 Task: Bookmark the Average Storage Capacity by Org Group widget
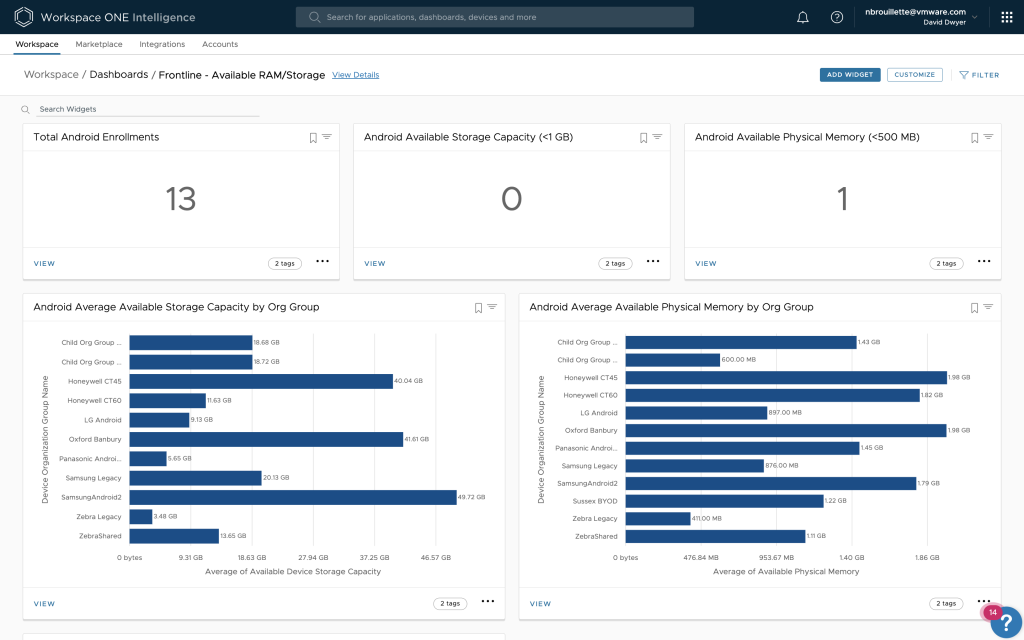click(x=478, y=308)
